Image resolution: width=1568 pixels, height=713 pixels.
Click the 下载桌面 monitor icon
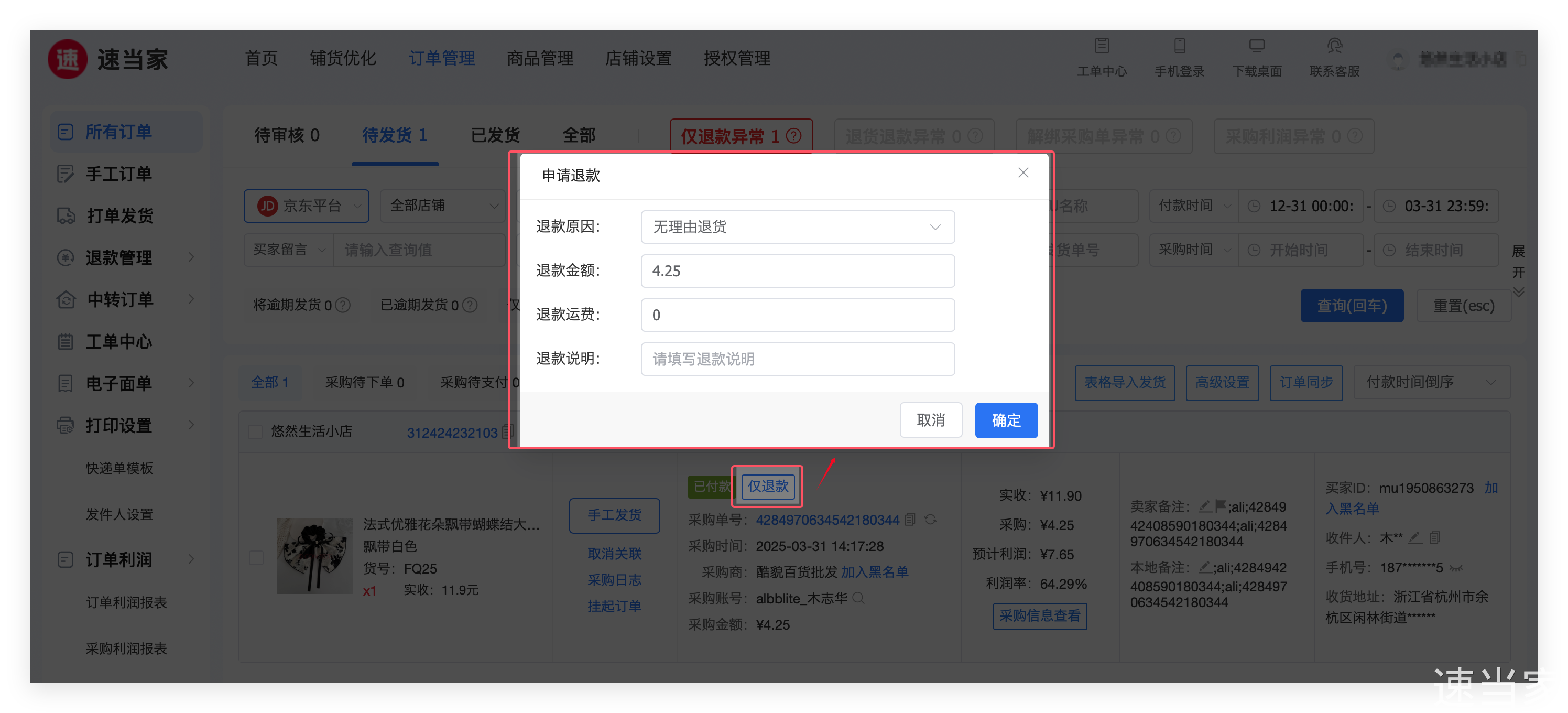1256,46
